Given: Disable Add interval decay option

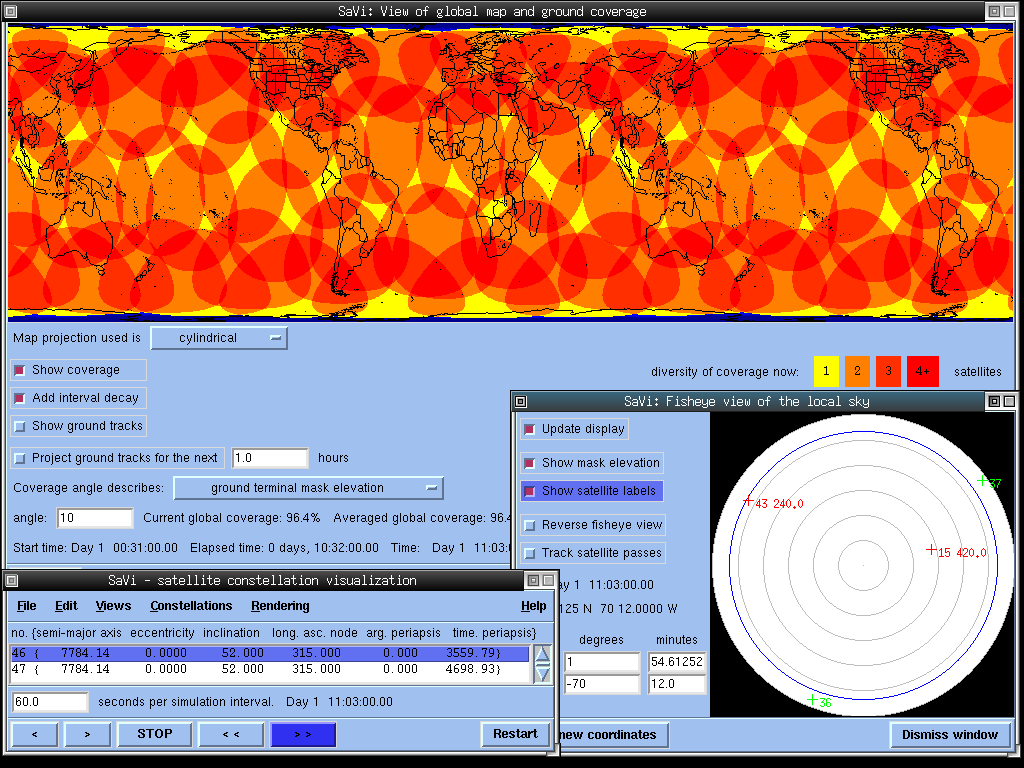Looking at the screenshot, I should (x=20, y=398).
